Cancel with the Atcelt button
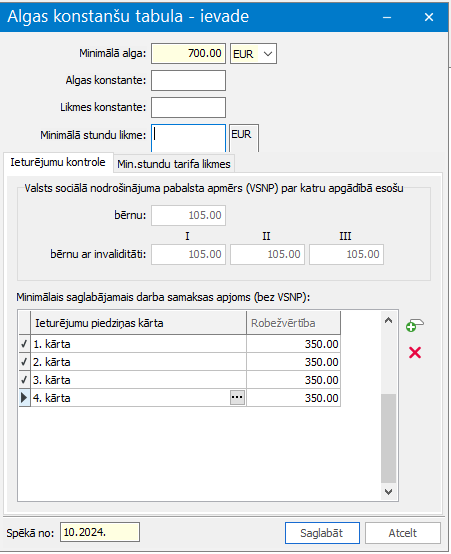 point(403,533)
